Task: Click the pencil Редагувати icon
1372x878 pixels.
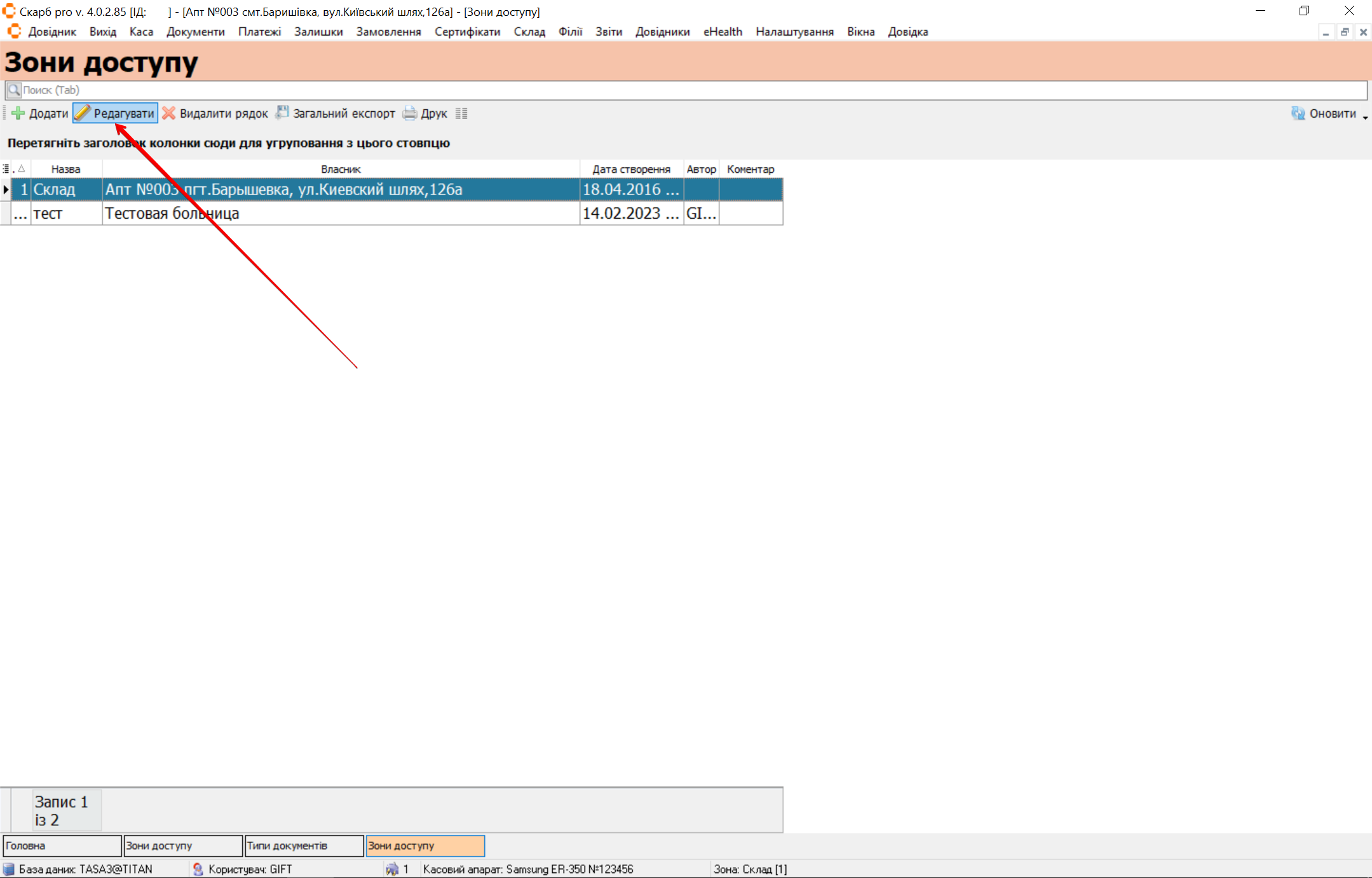Action: [83, 113]
